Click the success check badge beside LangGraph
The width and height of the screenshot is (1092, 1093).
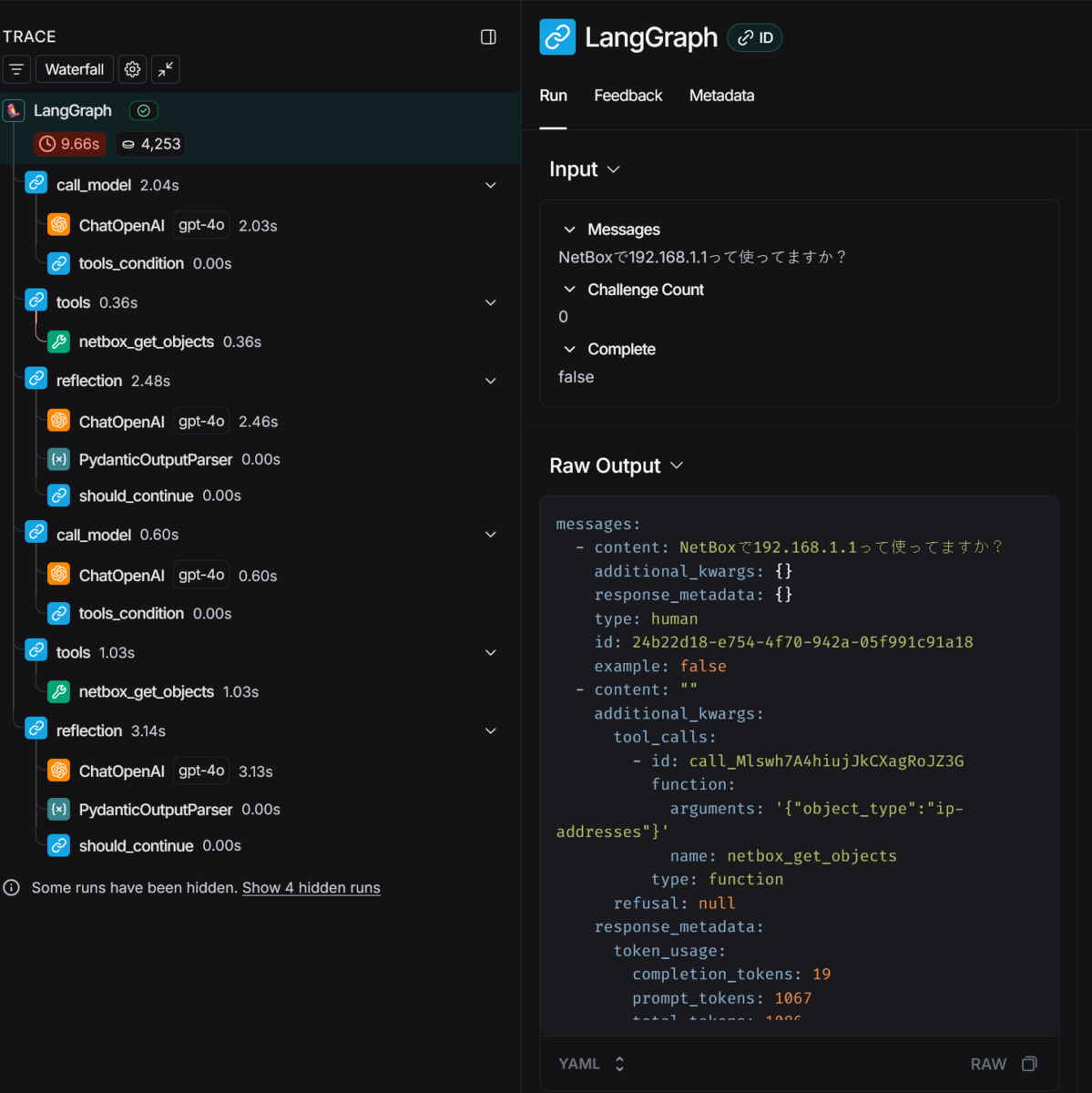[144, 110]
